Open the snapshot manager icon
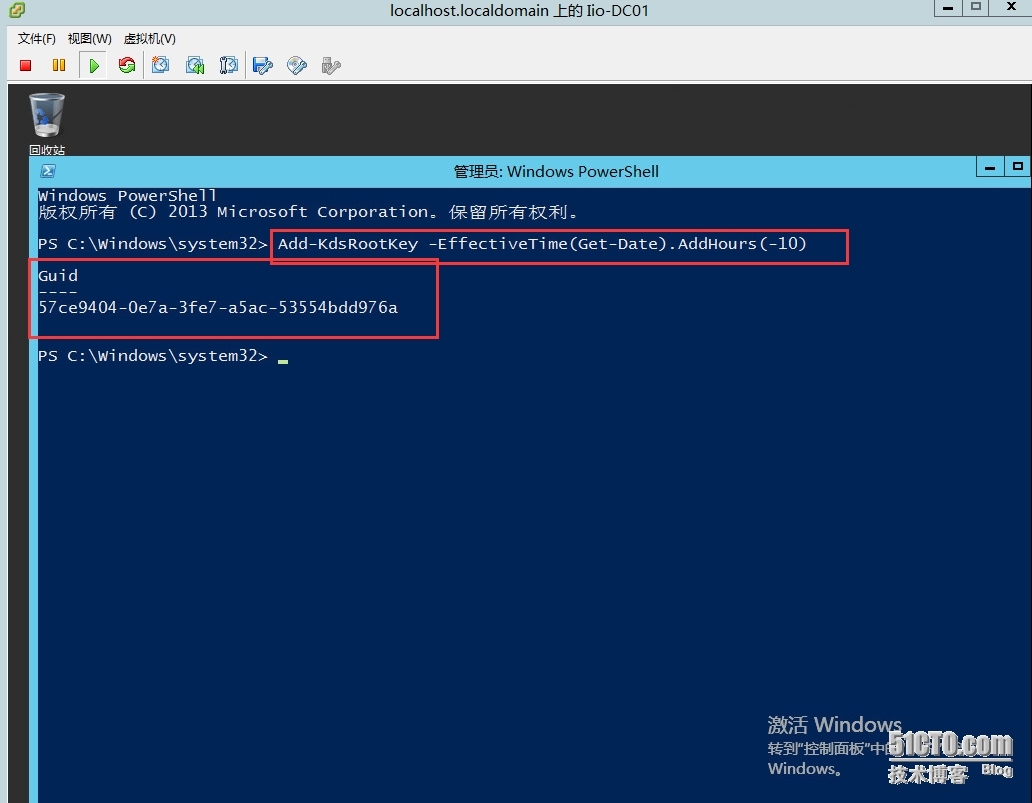 pos(228,65)
